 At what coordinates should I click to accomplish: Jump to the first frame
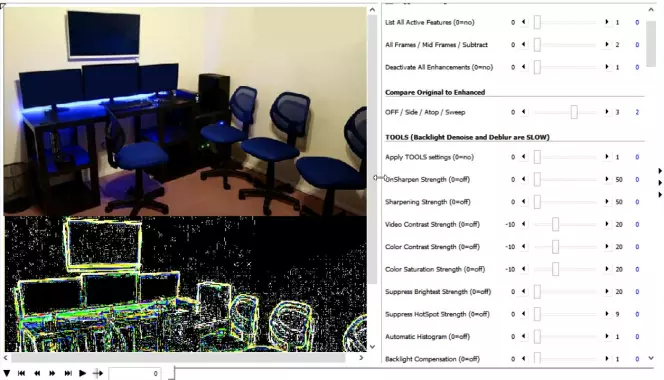[x=22, y=373]
